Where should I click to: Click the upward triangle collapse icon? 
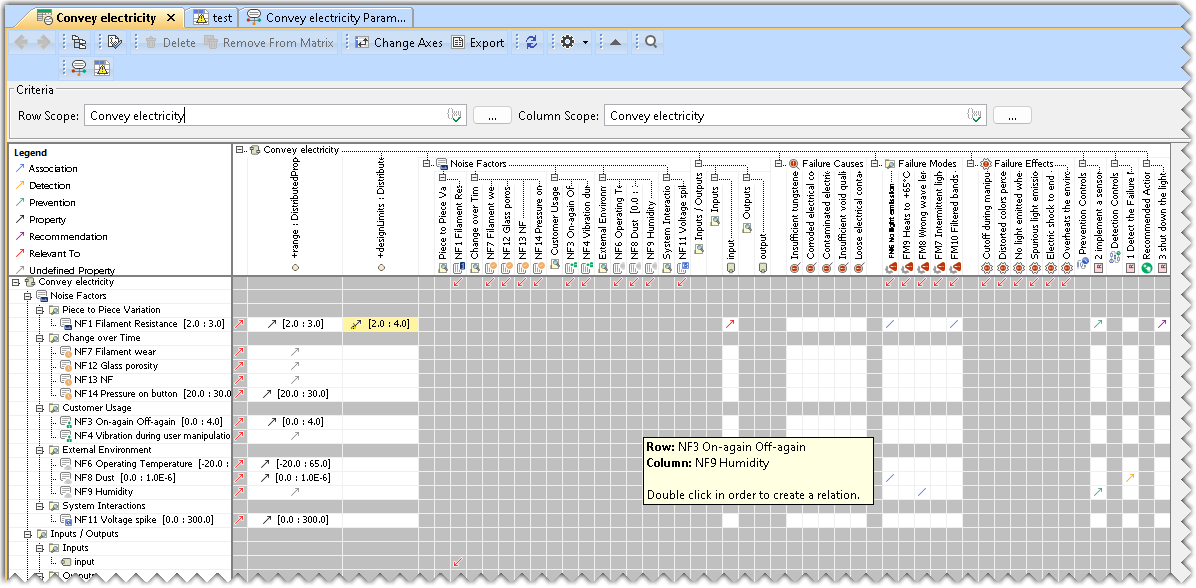pyautogui.click(x=616, y=43)
